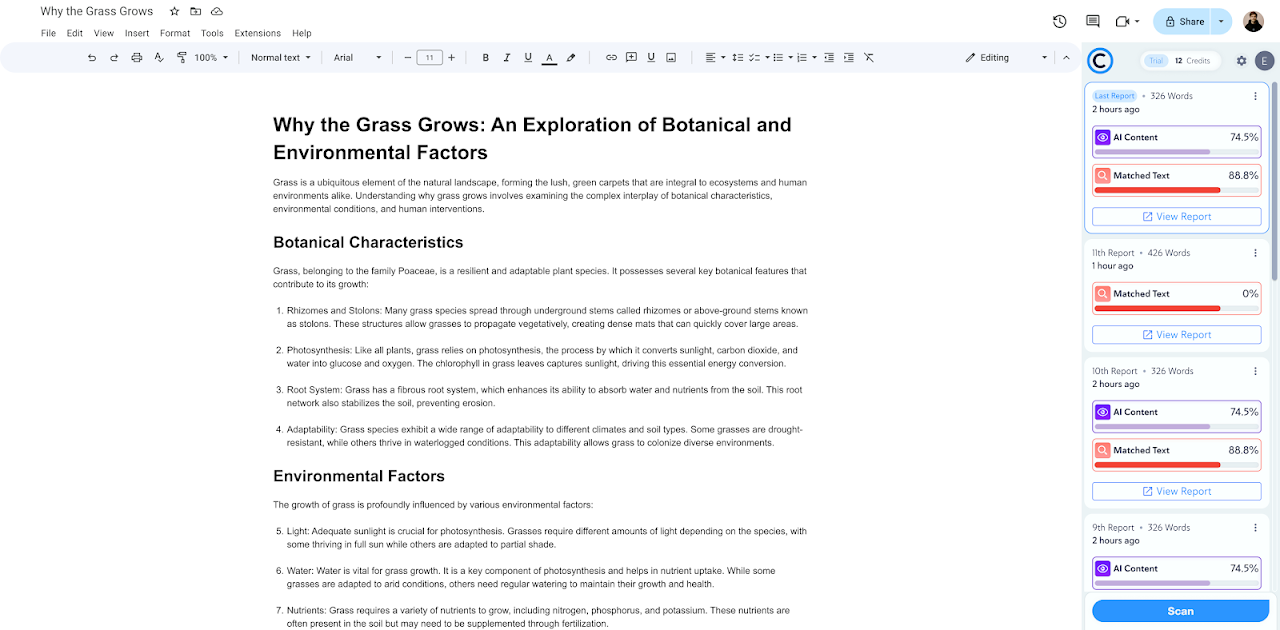Image resolution: width=1280 pixels, height=630 pixels.
Task: Open Copyleaks settings gear icon
Action: [1242, 61]
